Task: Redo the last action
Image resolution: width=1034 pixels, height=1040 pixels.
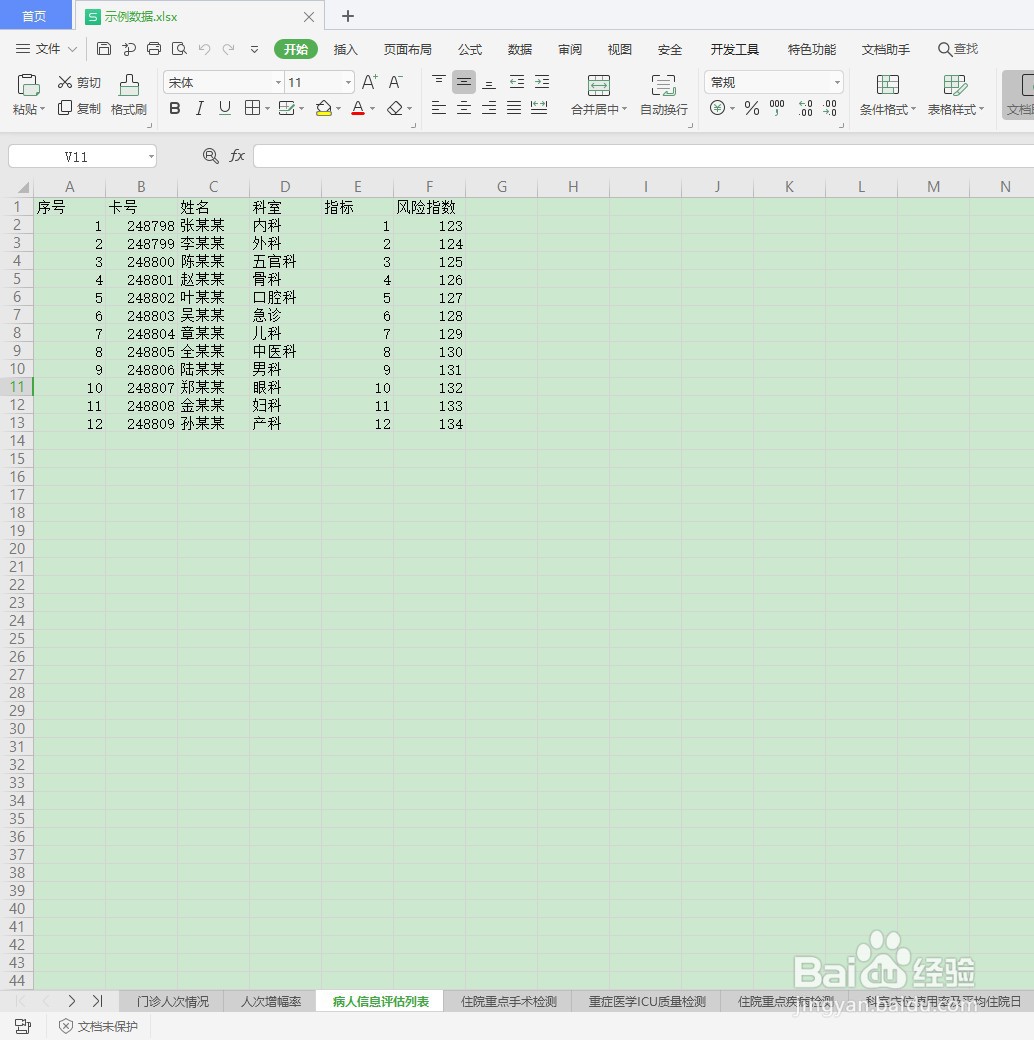Action: [x=229, y=48]
